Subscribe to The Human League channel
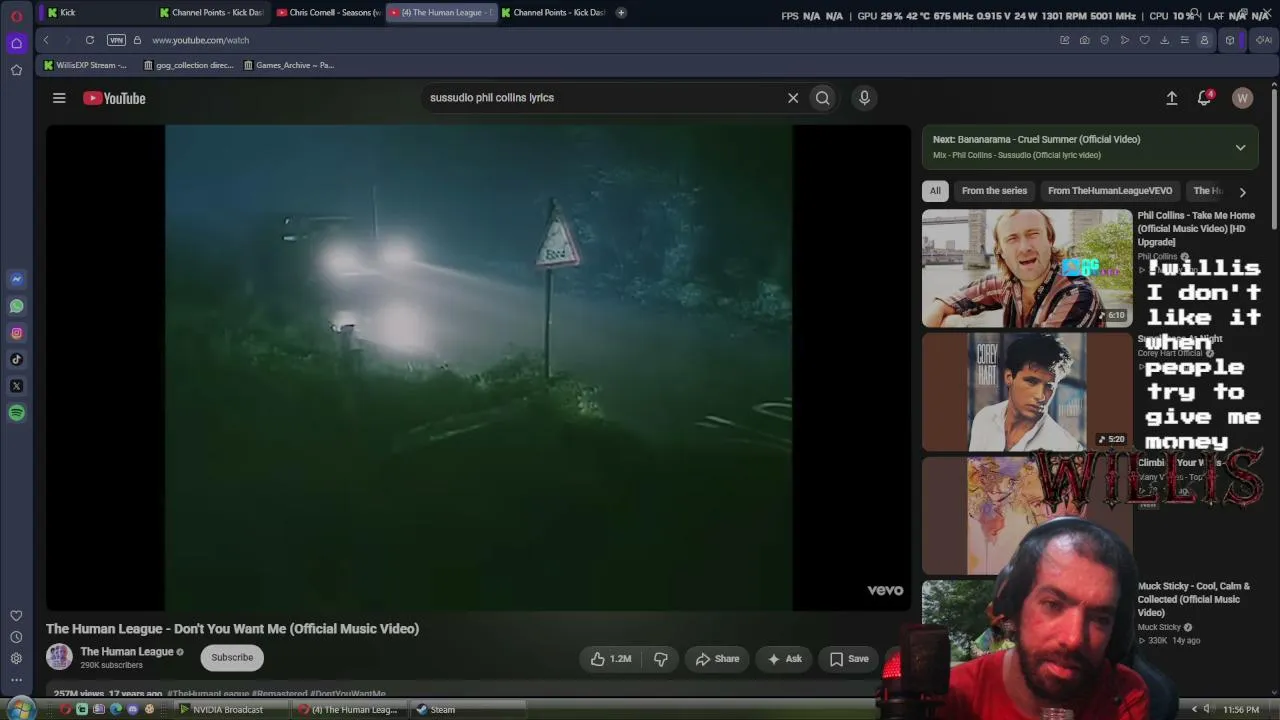 [x=232, y=658]
